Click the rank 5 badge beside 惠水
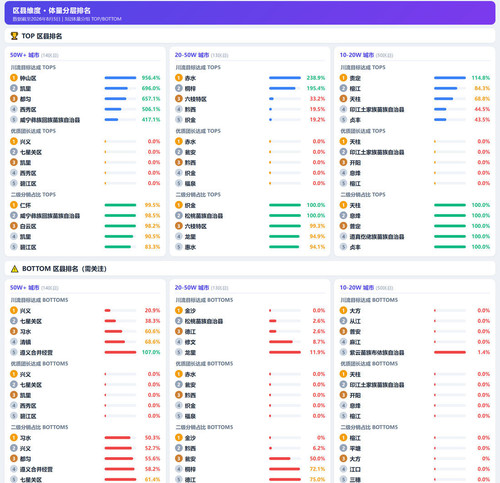Viewport: 500px width, 483px height. tap(179, 247)
